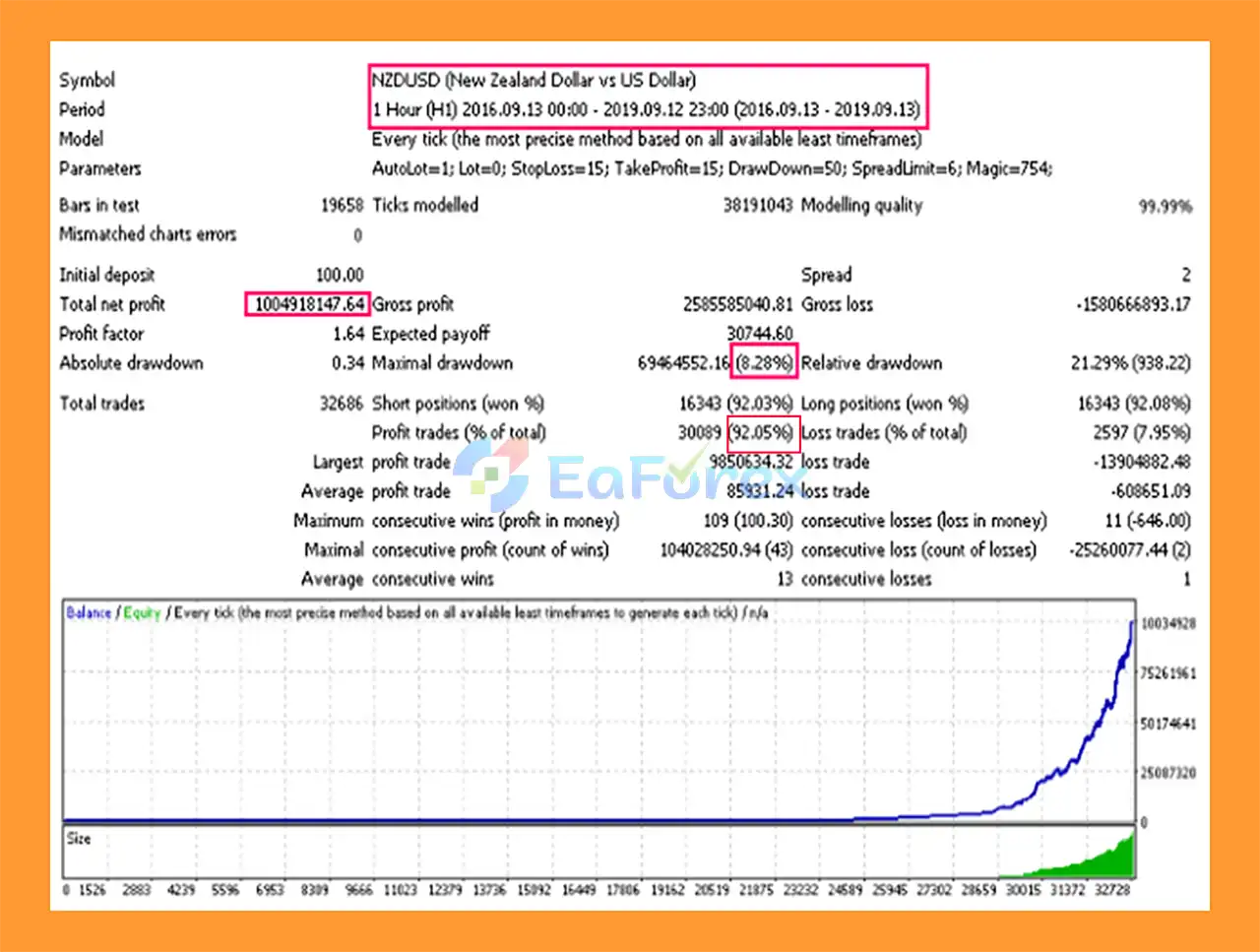Click the Profit factor value 1.64
The width and height of the screenshot is (1260, 952).
coord(348,334)
